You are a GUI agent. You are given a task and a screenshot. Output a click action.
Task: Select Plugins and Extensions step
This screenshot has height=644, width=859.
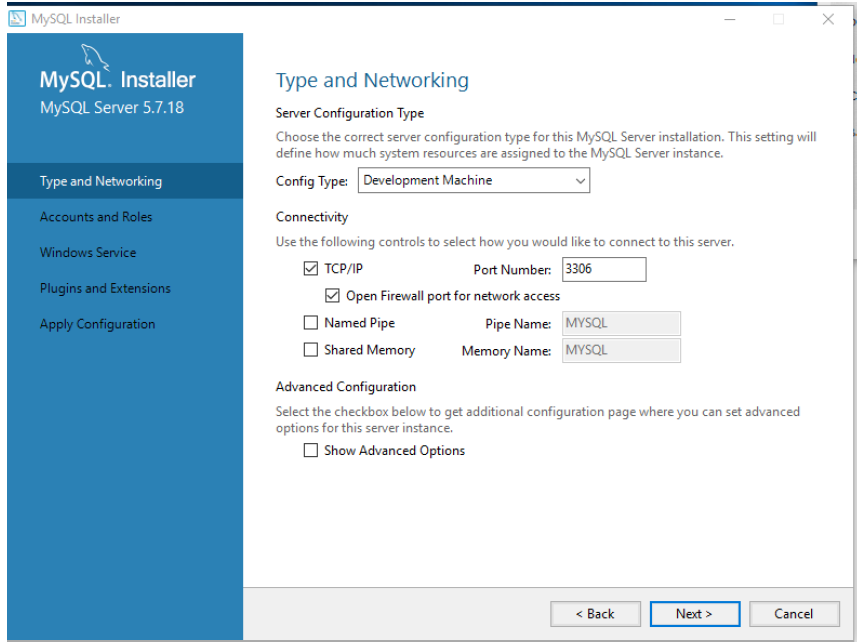[x=105, y=289]
